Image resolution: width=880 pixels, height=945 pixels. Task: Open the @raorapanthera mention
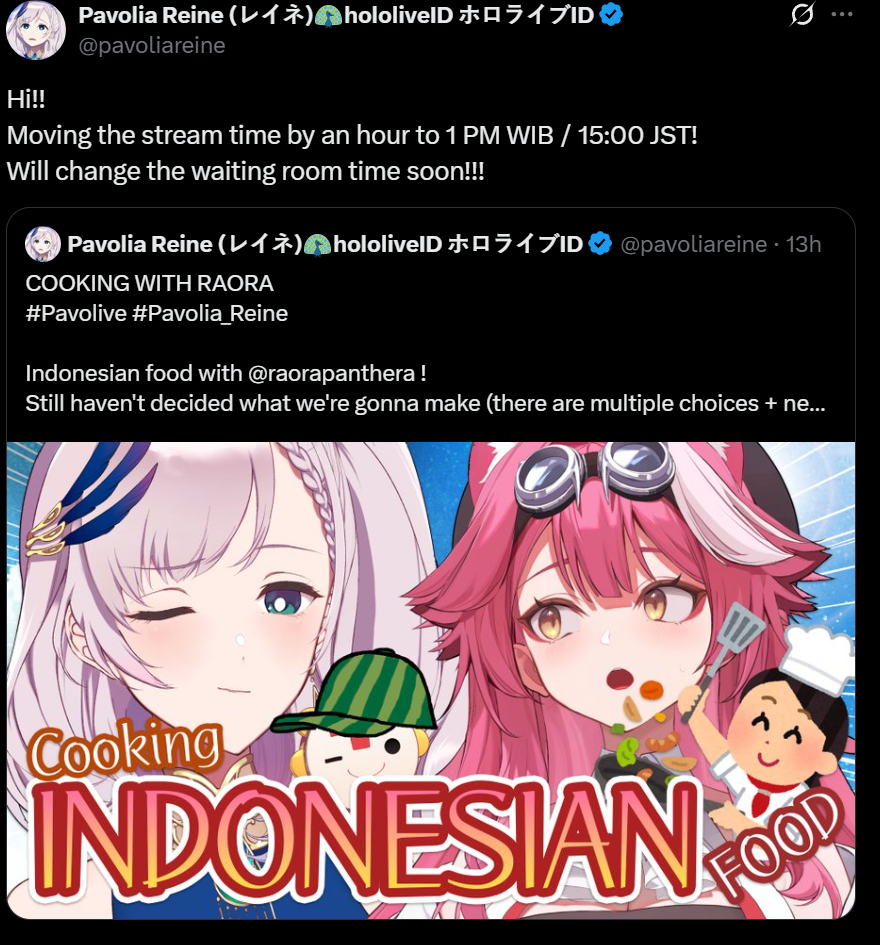click(332, 374)
